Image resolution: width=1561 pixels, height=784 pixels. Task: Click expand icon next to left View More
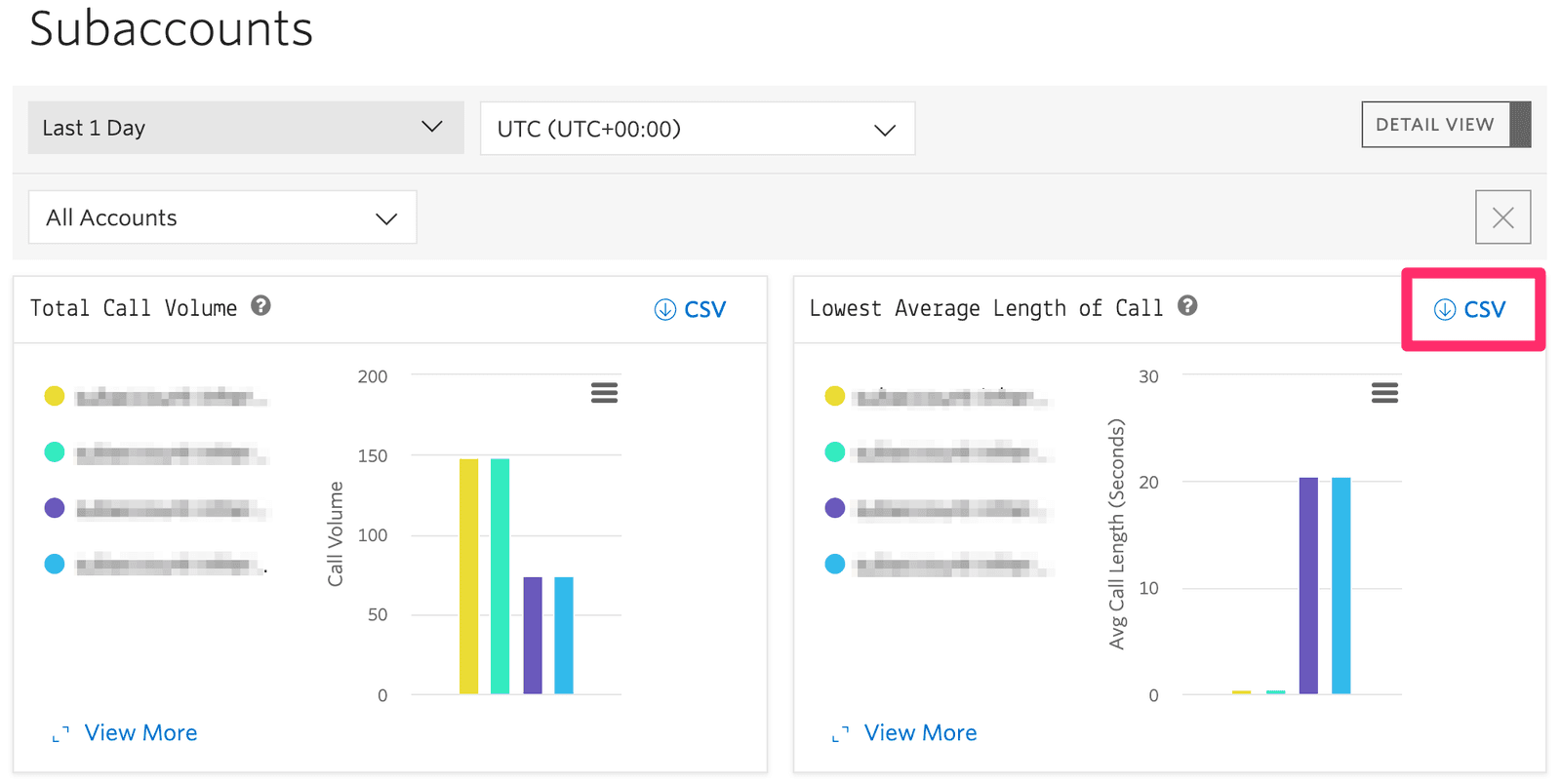(x=60, y=734)
